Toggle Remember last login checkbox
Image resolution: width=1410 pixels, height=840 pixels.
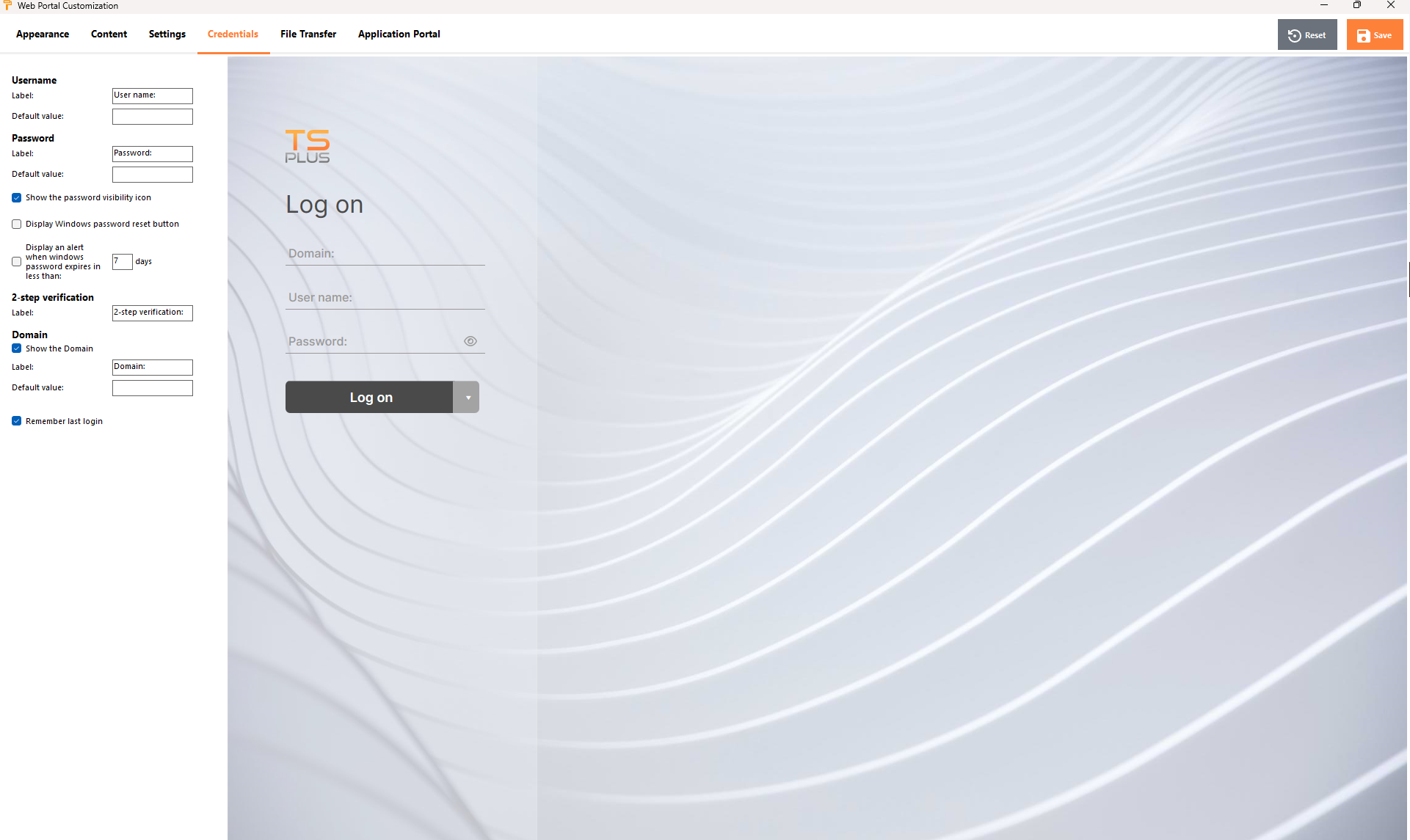(16, 421)
